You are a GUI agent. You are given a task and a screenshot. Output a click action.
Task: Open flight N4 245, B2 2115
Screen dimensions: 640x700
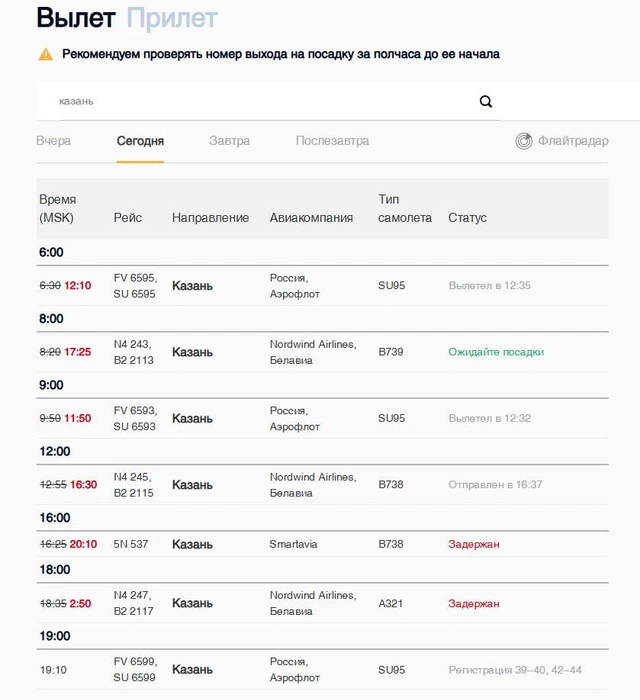click(133, 485)
